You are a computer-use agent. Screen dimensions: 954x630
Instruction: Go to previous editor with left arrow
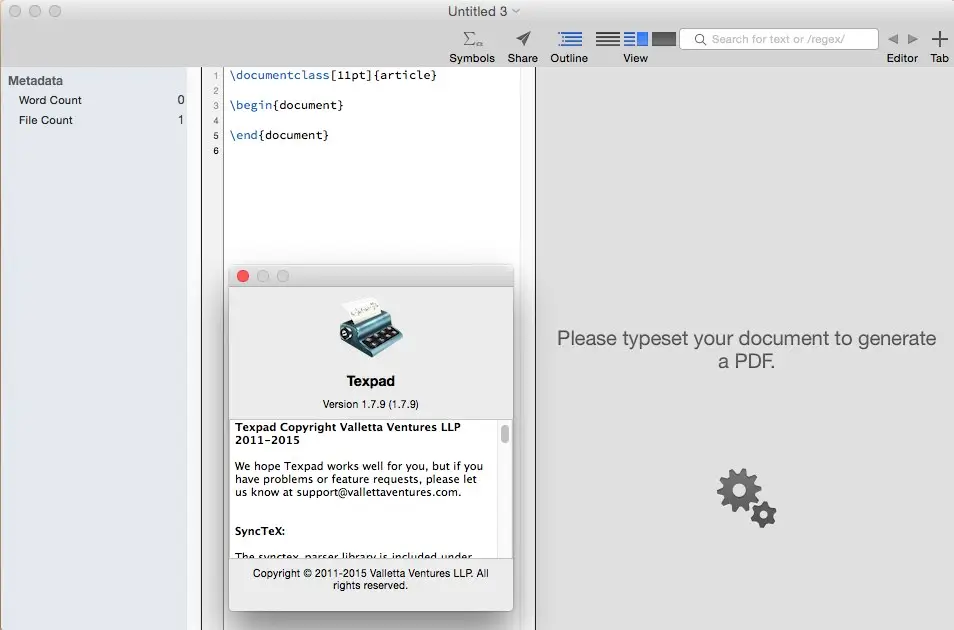coord(893,39)
